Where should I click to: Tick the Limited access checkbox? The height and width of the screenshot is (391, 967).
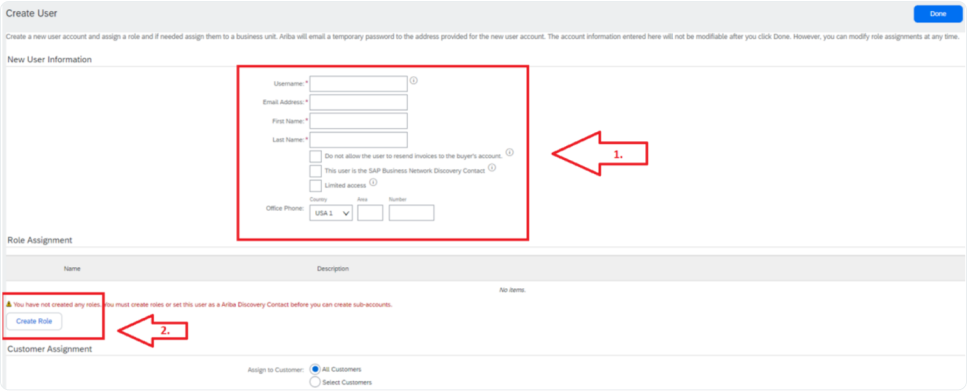[316, 186]
